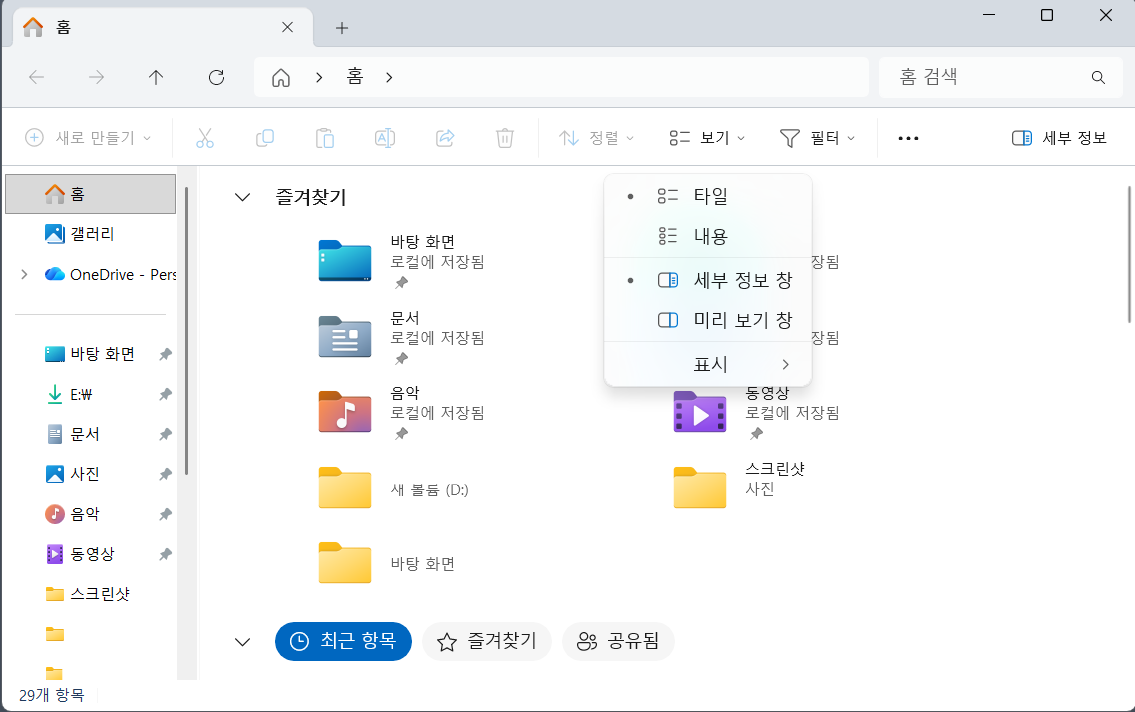This screenshot has height=712, width=1135.
Task: Expand the OneDrive tree node
Action: [24, 274]
